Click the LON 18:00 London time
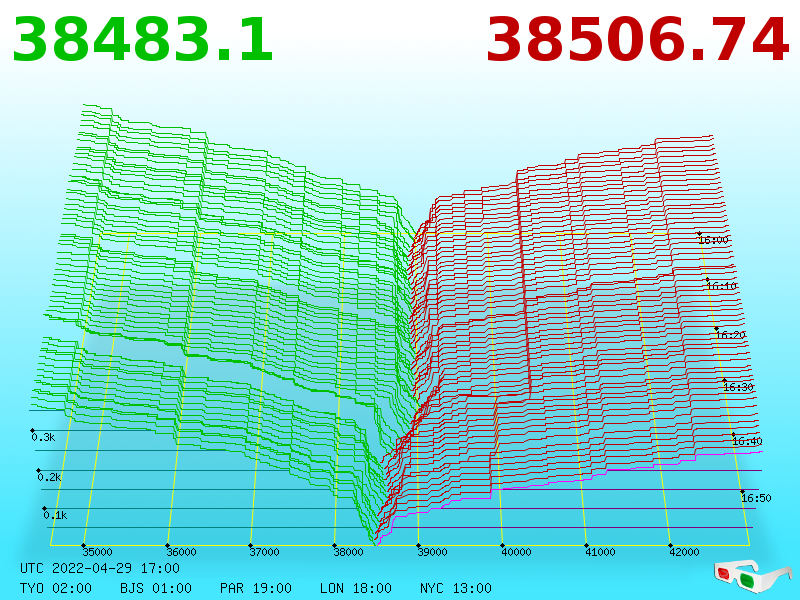The height and width of the screenshot is (600, 800). point(356,588)
